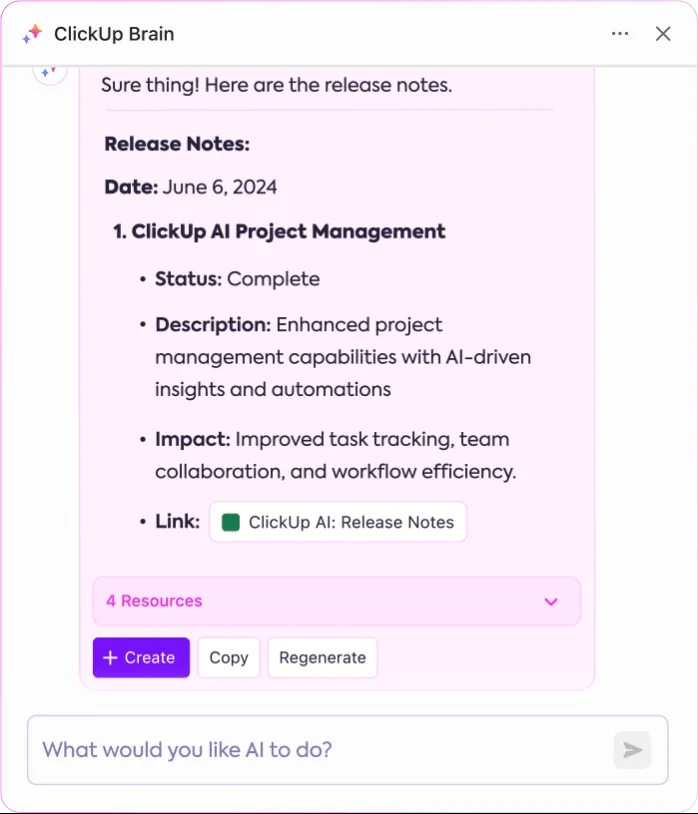Send the message with arrow icon
This screenshot has width=698, height=814.
coord(632,750)
